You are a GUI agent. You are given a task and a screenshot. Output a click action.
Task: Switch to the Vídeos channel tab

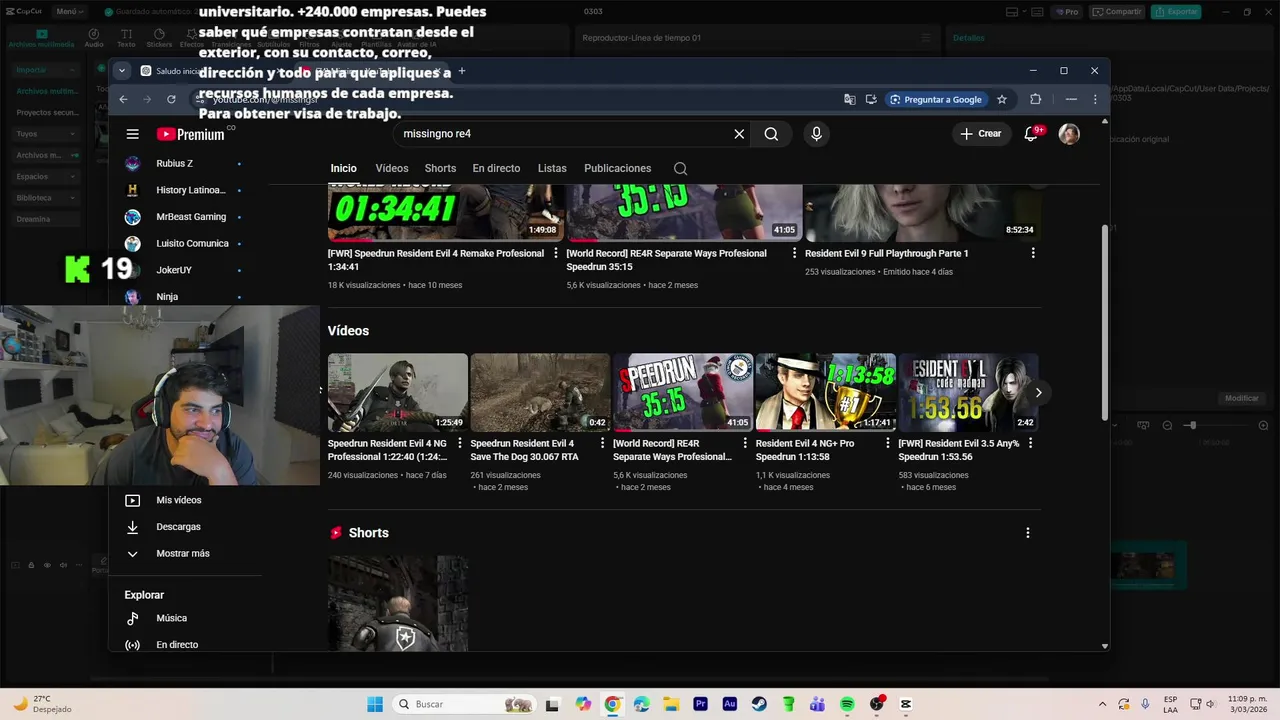point(392,169)
